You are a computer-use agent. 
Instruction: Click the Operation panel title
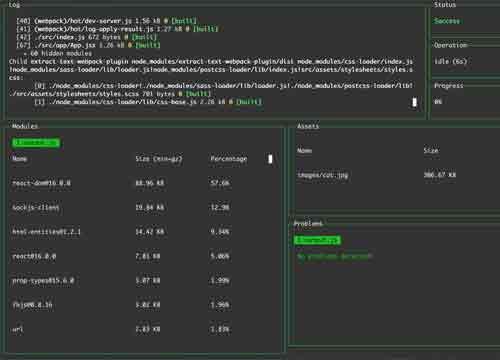pos(451,45)
